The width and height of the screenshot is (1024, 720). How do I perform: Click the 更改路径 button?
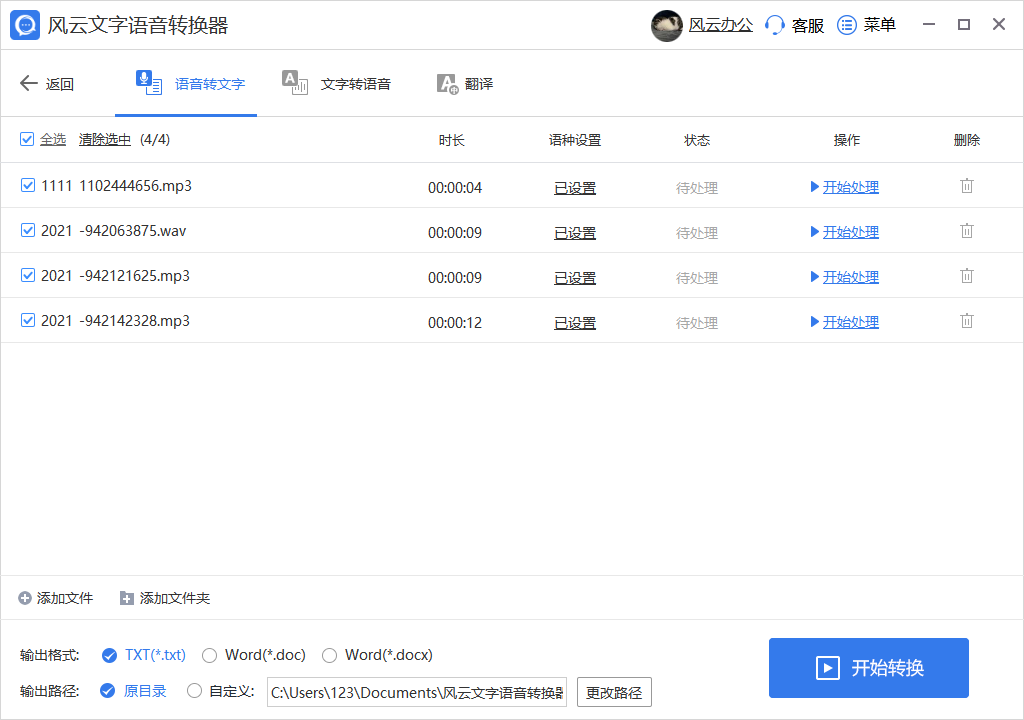[x=614, y=693]
